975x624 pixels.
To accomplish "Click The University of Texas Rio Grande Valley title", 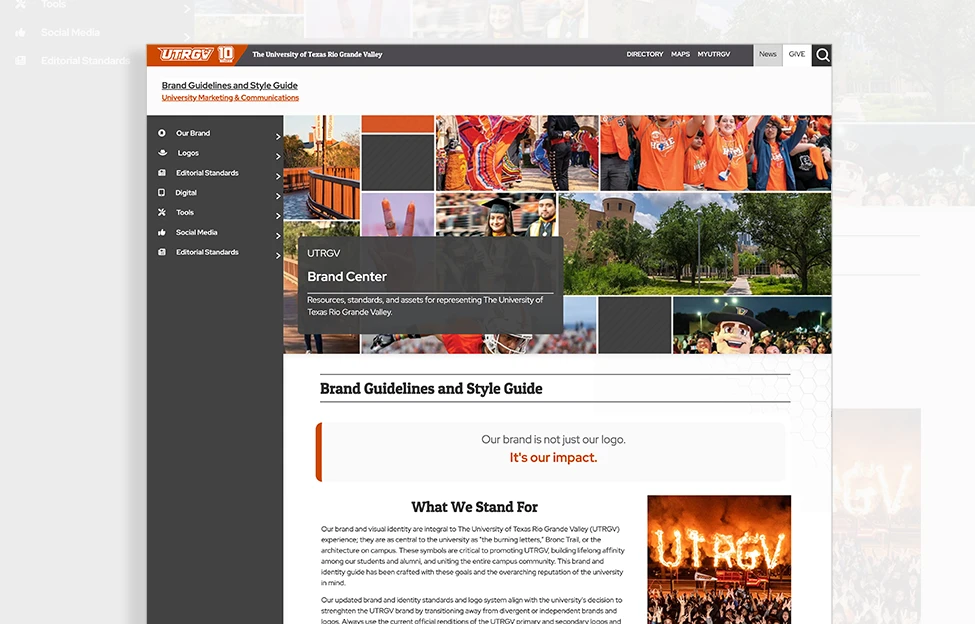I will click(317, 55).
